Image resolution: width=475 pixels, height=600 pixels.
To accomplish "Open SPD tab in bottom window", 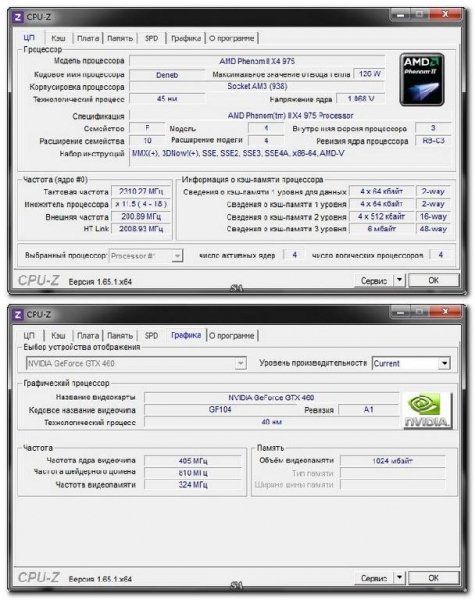I will pos(152,336).
